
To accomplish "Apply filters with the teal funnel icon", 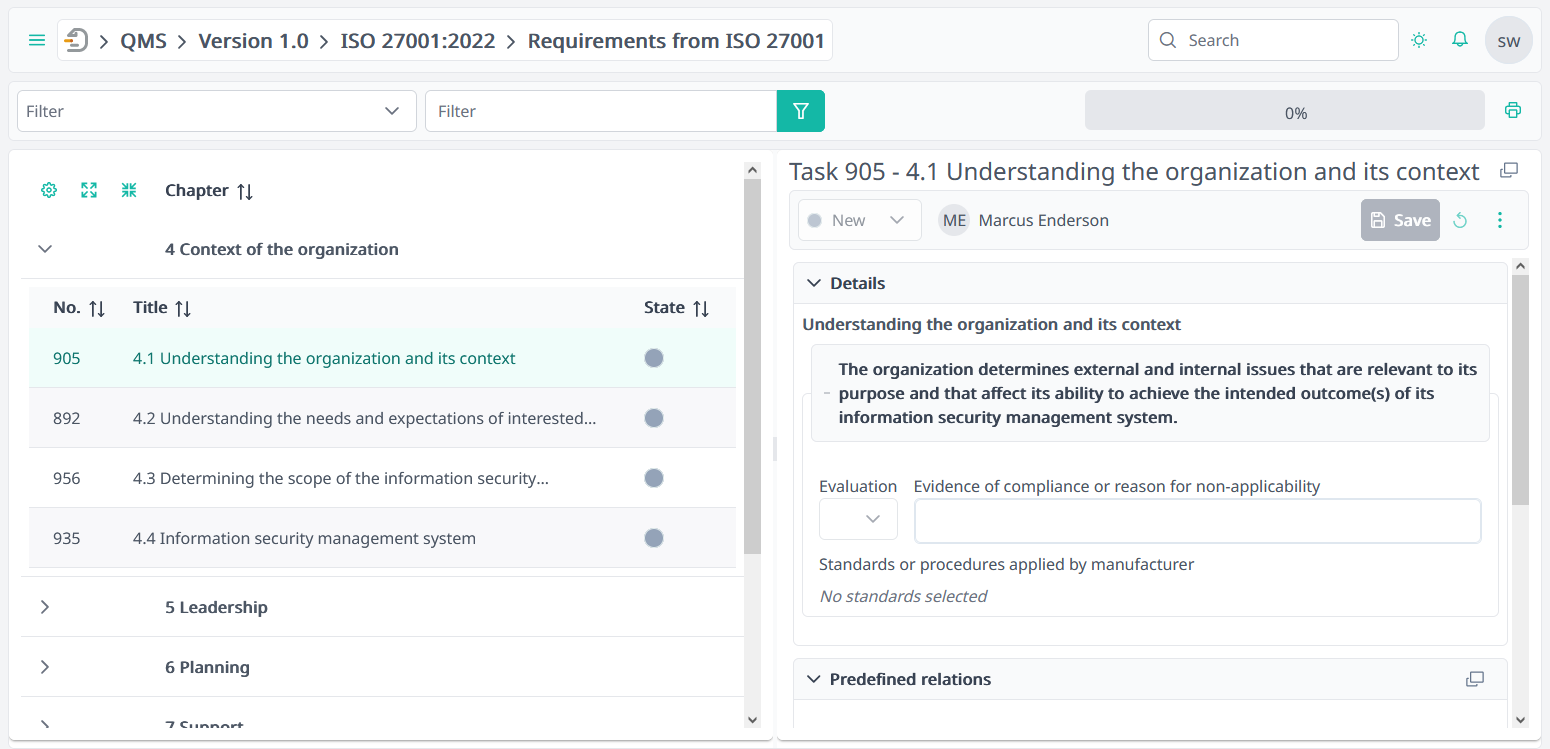I will tap(800, 111).
